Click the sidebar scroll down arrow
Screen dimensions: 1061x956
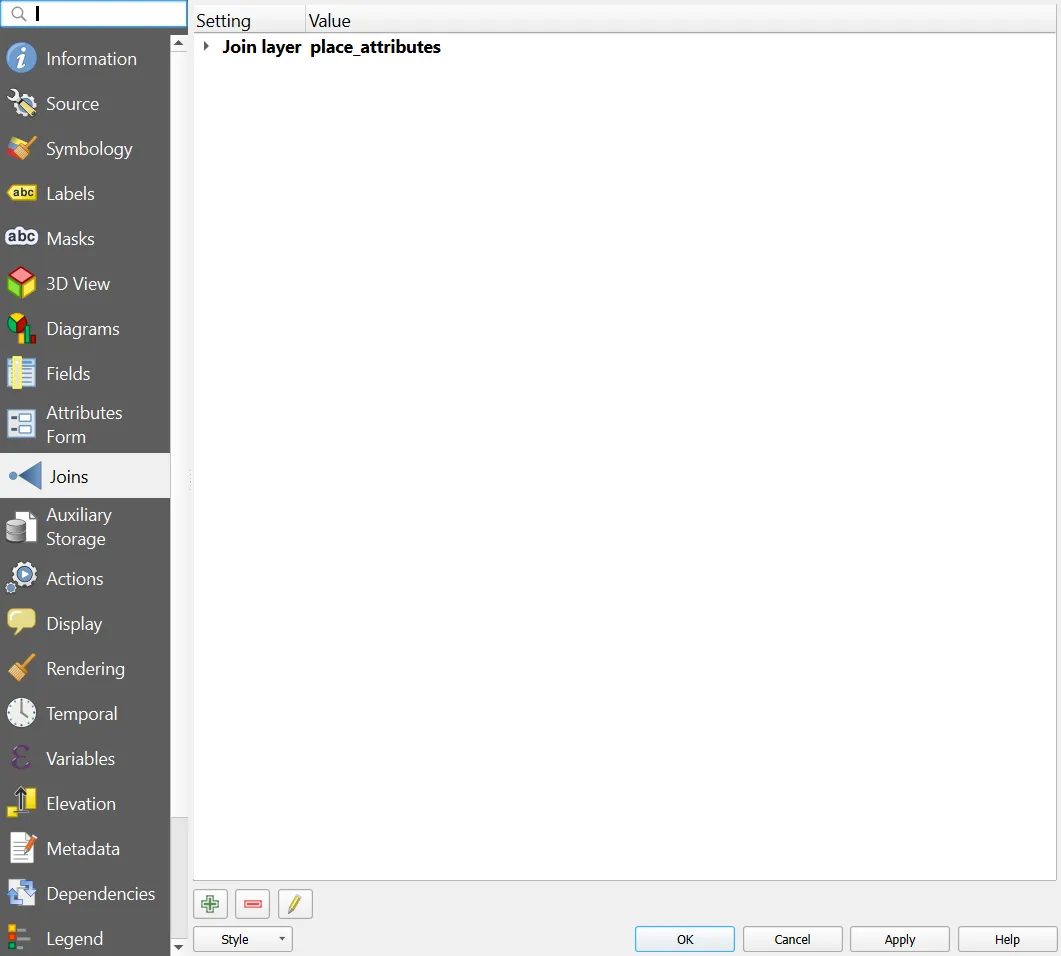(x=179, y=947)
